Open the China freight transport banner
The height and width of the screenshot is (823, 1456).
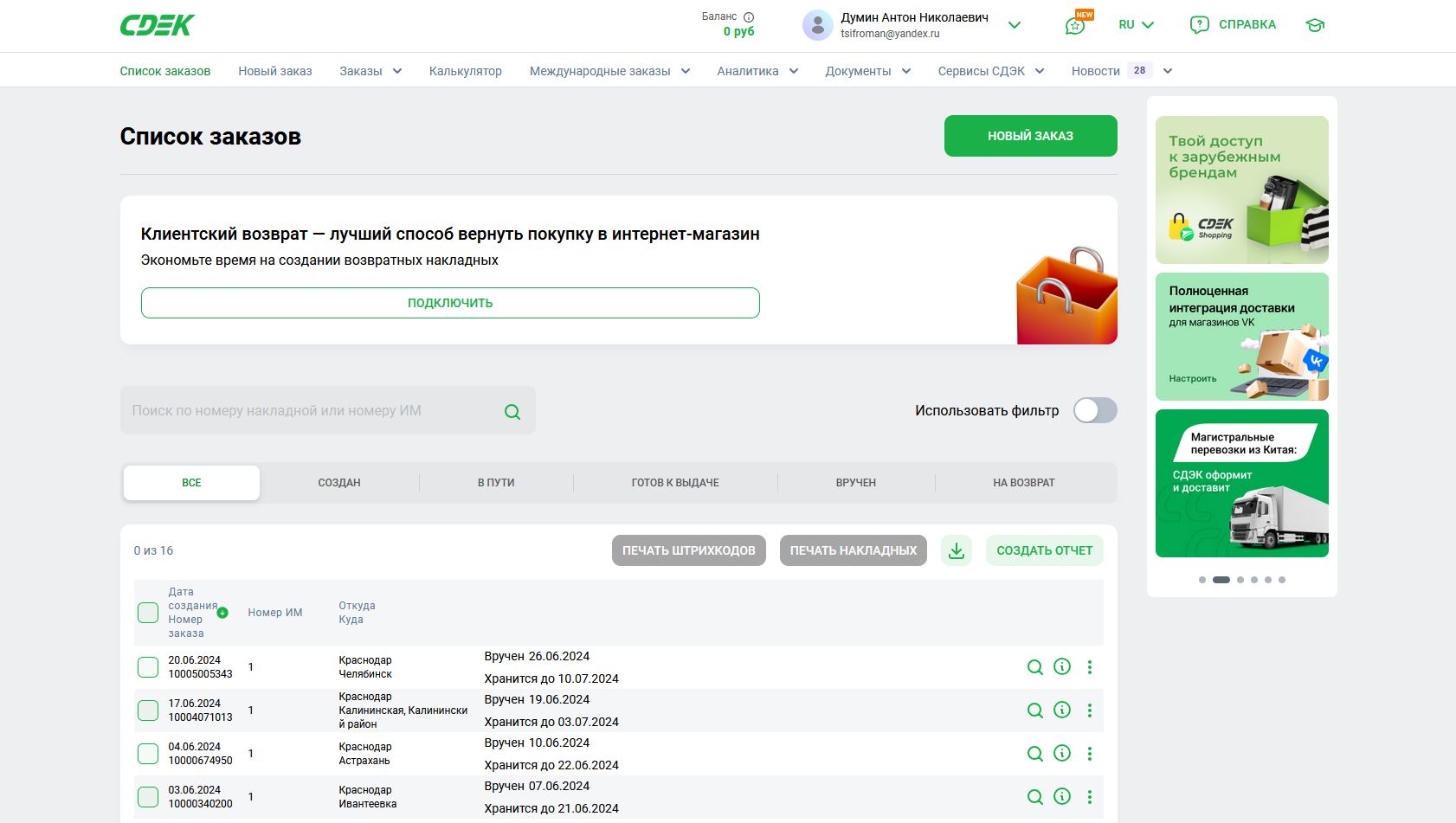pos(1242,483)
